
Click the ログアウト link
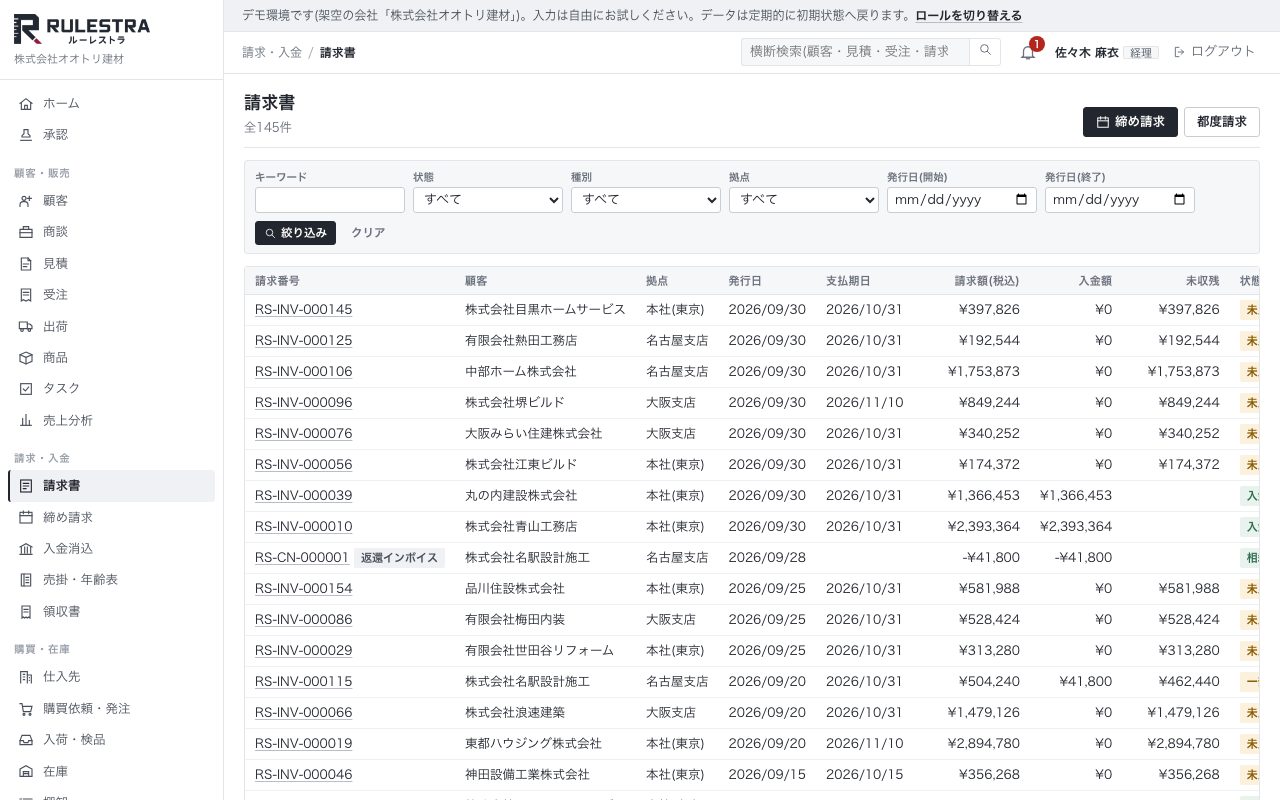[x=1214, y=52]
